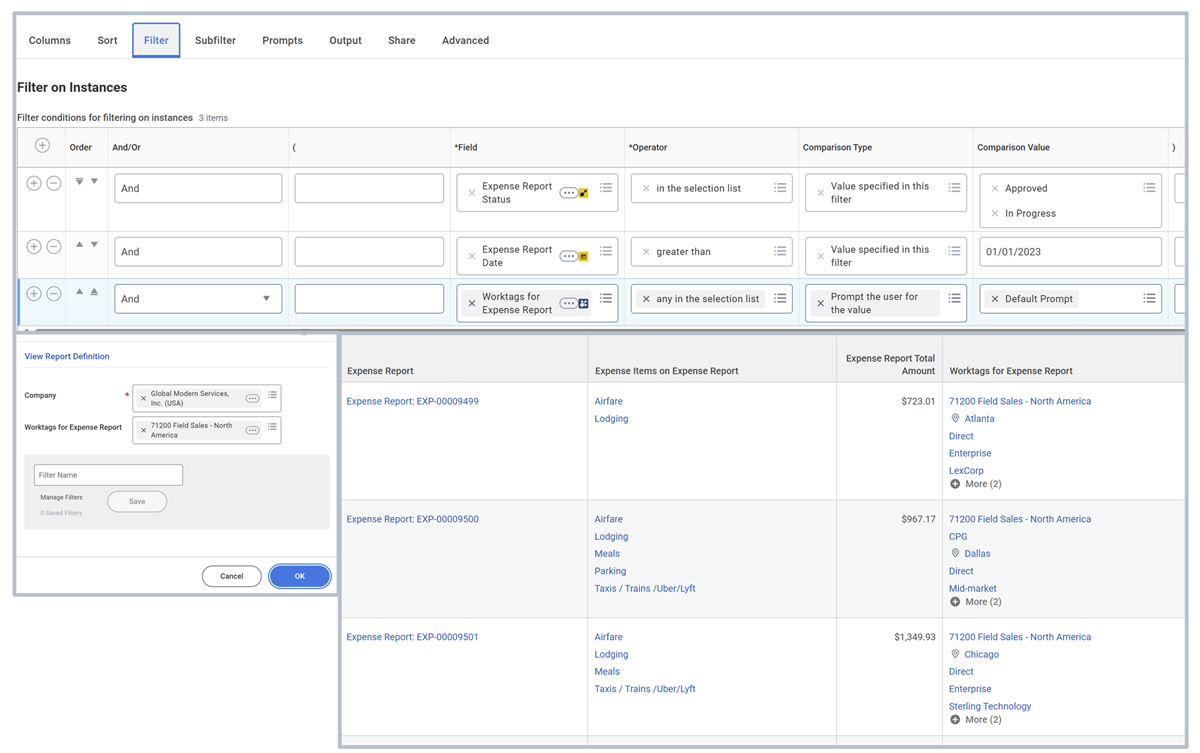Switch to the Sort tab
This screenshot has width=1200, height=753.
[107, 41]
